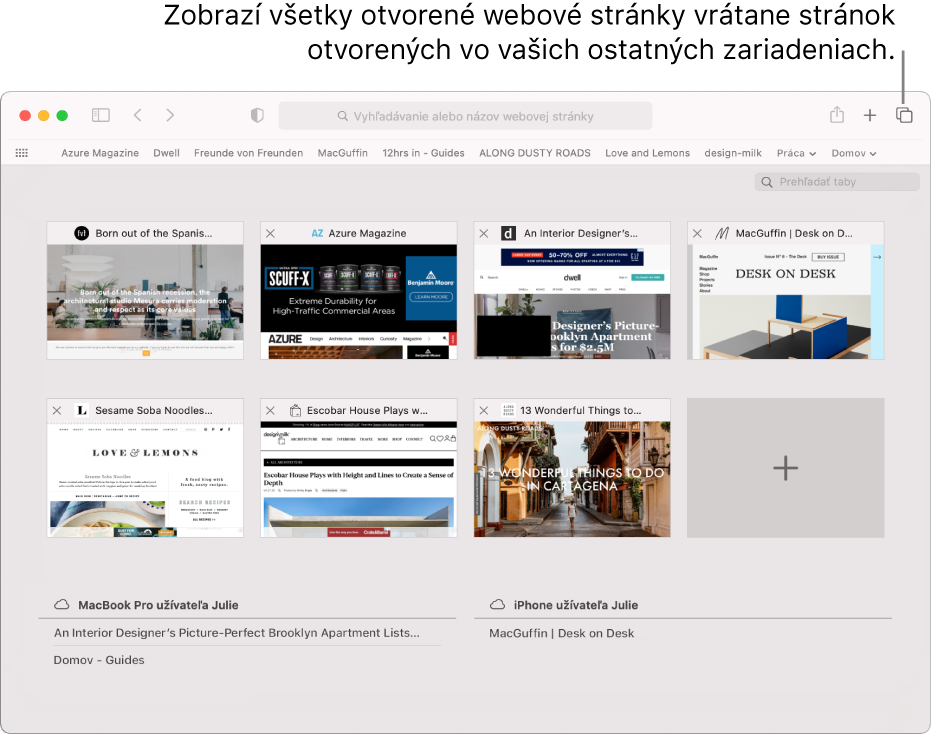Open the Azure Magazine tab thumbnail
931x734 pixels.
359,302
